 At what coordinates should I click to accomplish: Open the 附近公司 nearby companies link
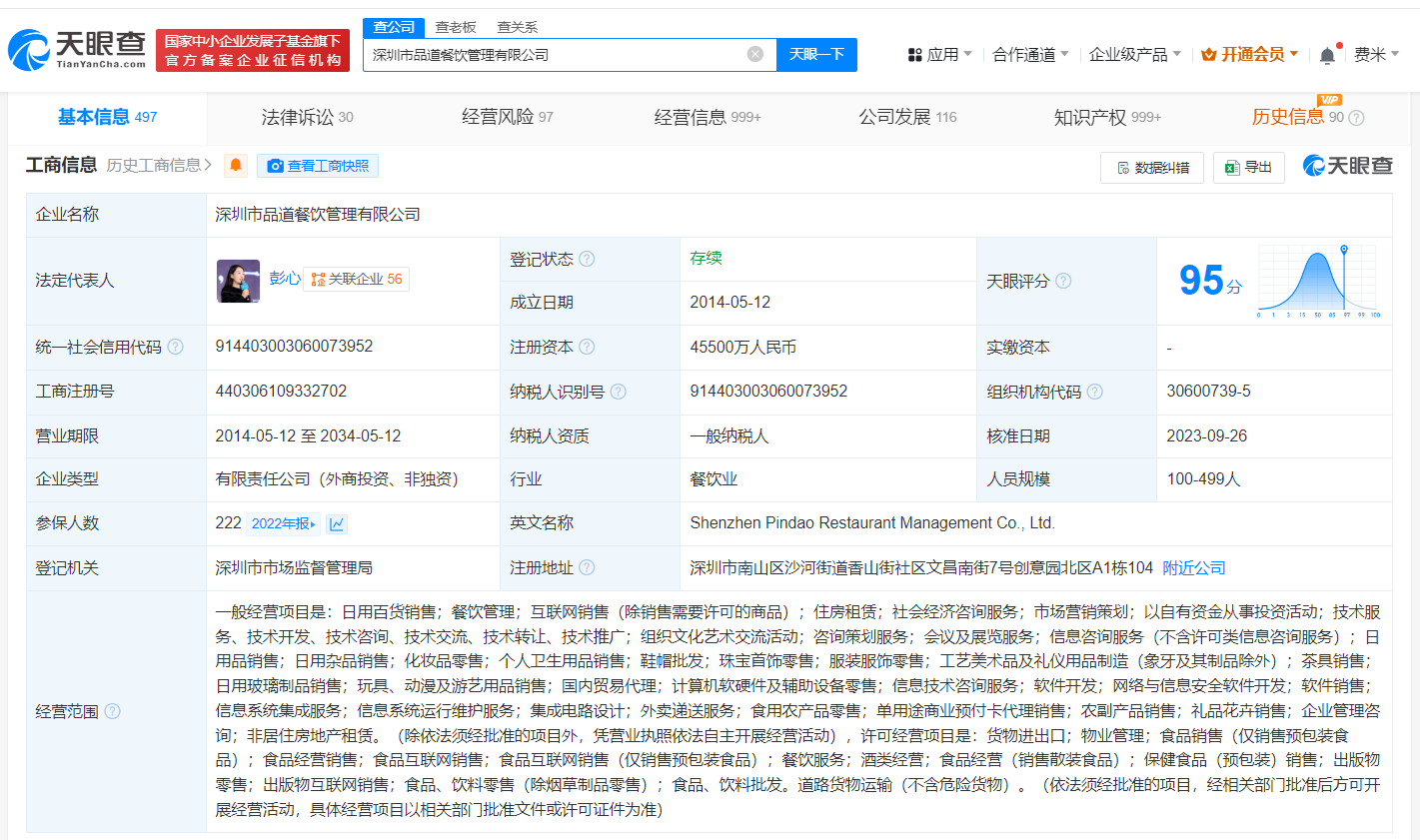[1194, 567]
